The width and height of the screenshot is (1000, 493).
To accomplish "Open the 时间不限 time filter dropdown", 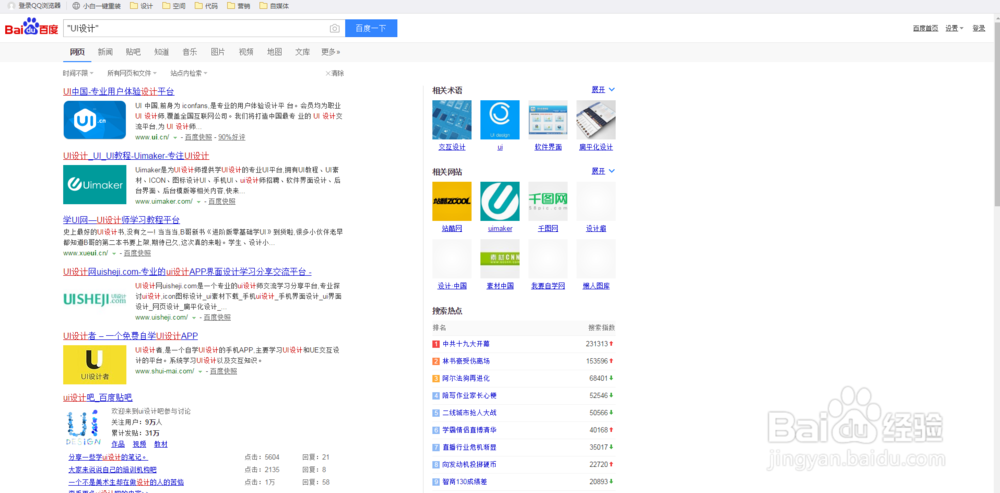I will coord(78,73).
